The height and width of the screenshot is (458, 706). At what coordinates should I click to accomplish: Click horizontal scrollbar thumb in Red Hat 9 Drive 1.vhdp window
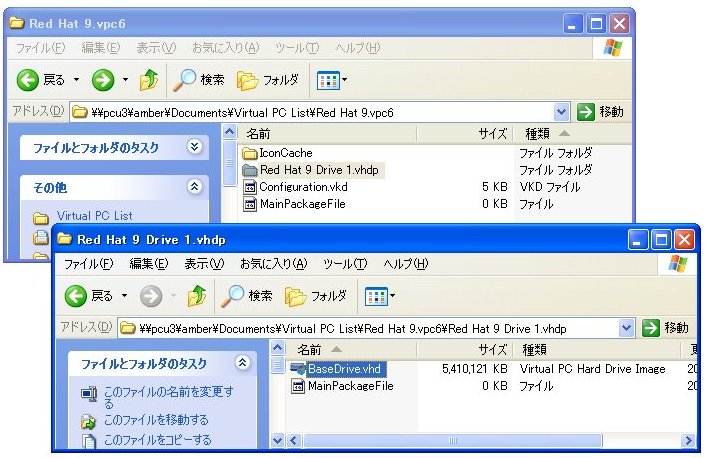(x=452, y=440)
